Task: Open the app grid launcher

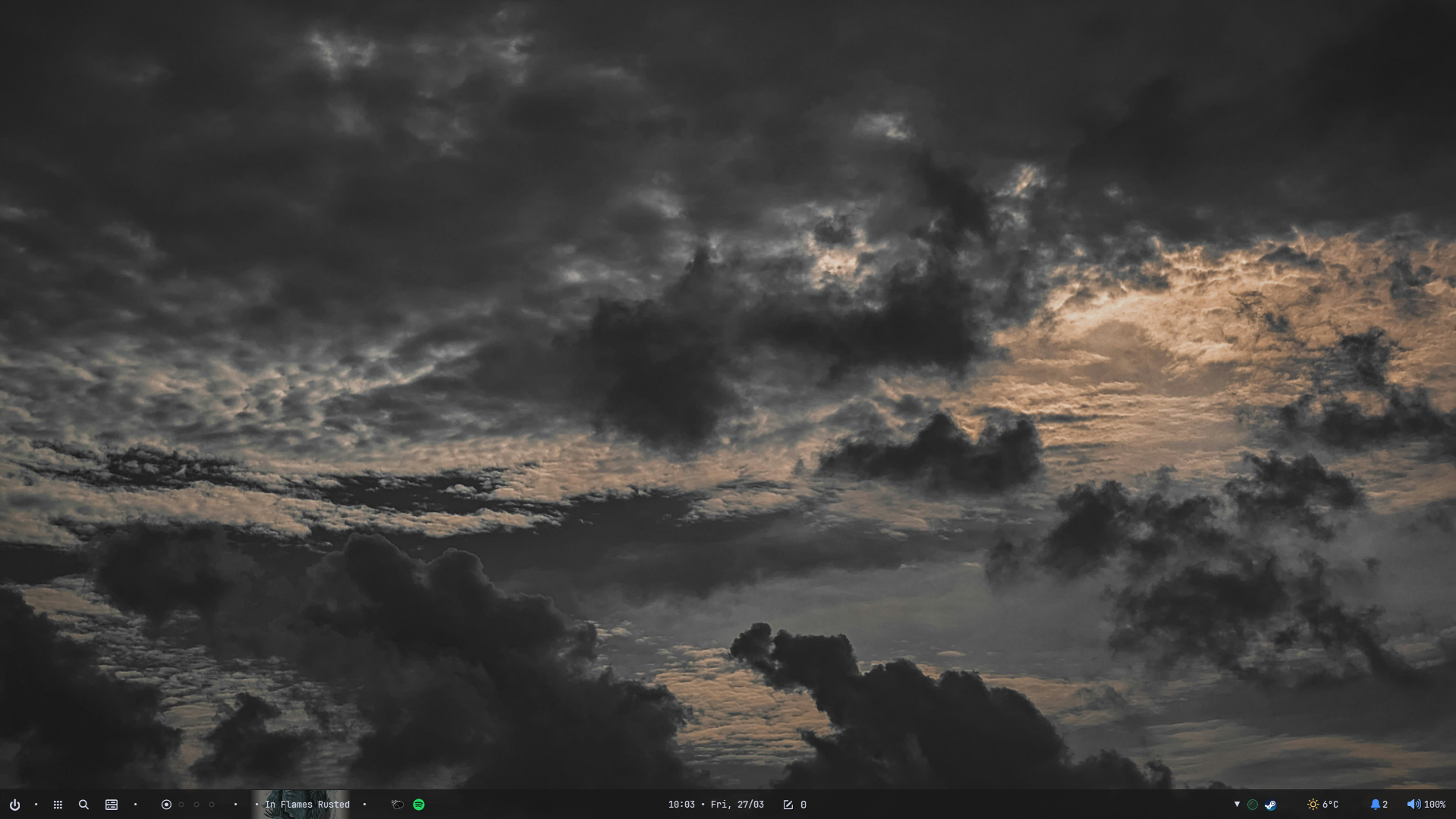Action: point(58,805)
